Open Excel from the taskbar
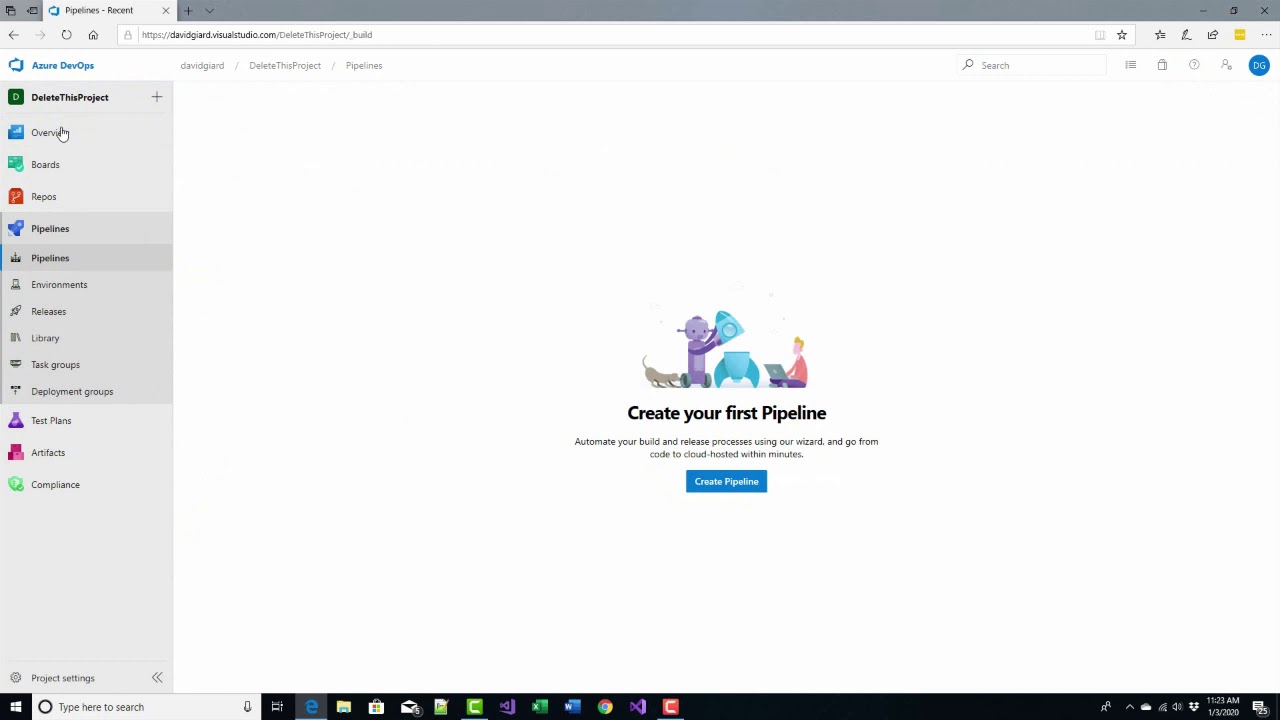The image size is (1280, 720). [539, 707]
